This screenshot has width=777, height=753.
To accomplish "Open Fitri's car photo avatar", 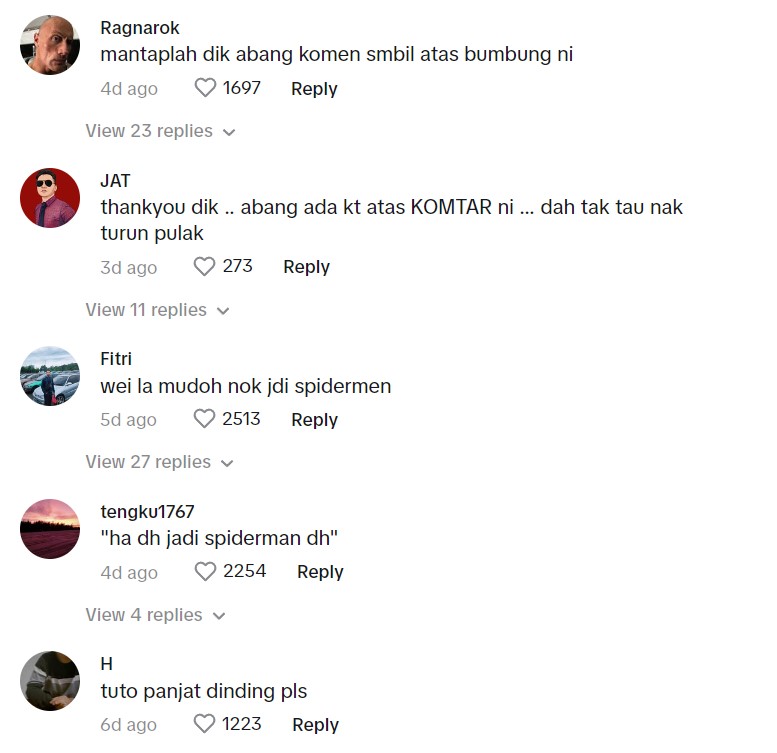I will (x=50, y=376).
